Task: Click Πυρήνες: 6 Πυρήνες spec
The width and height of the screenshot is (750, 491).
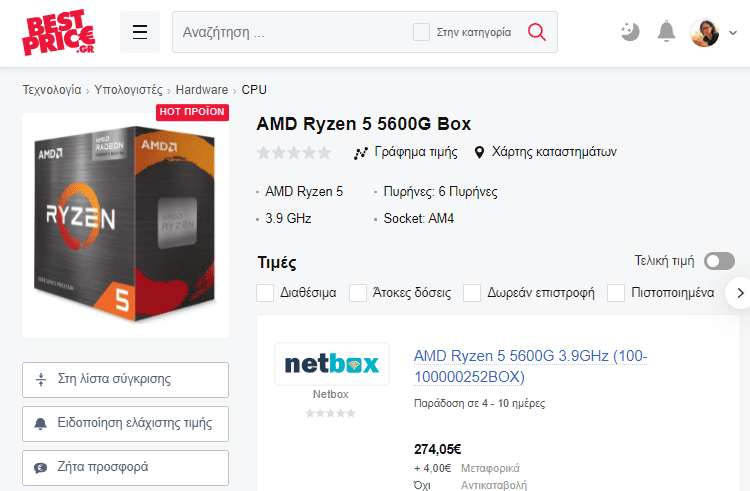Action: (x=440, y=192)
